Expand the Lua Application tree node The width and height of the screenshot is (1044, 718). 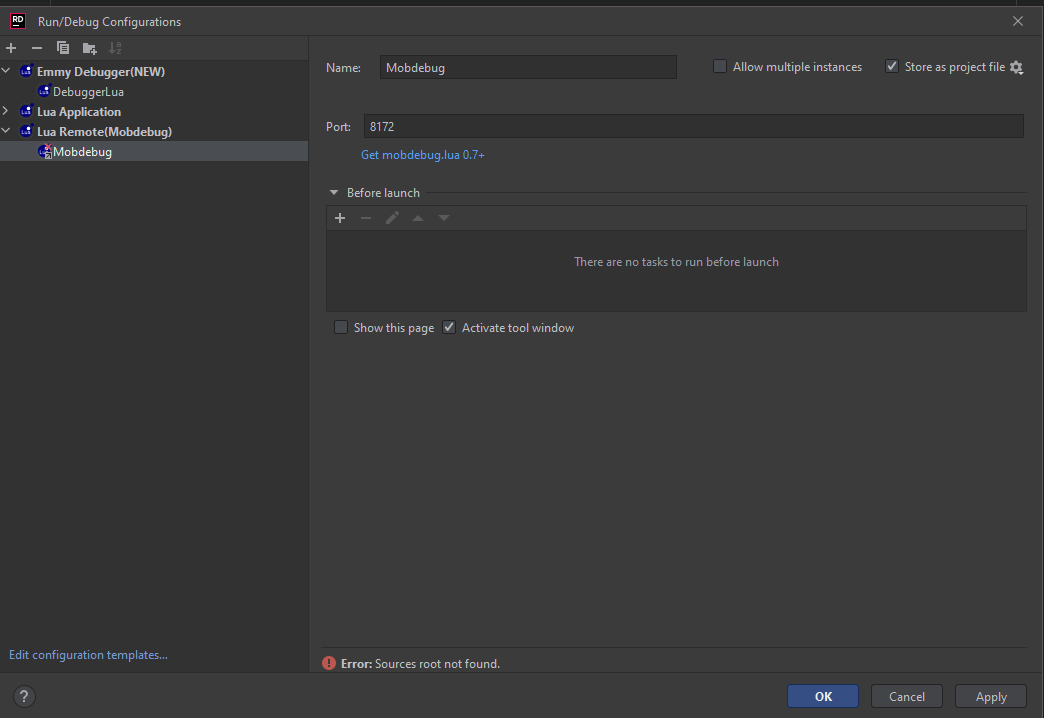[x=7, y=112]
